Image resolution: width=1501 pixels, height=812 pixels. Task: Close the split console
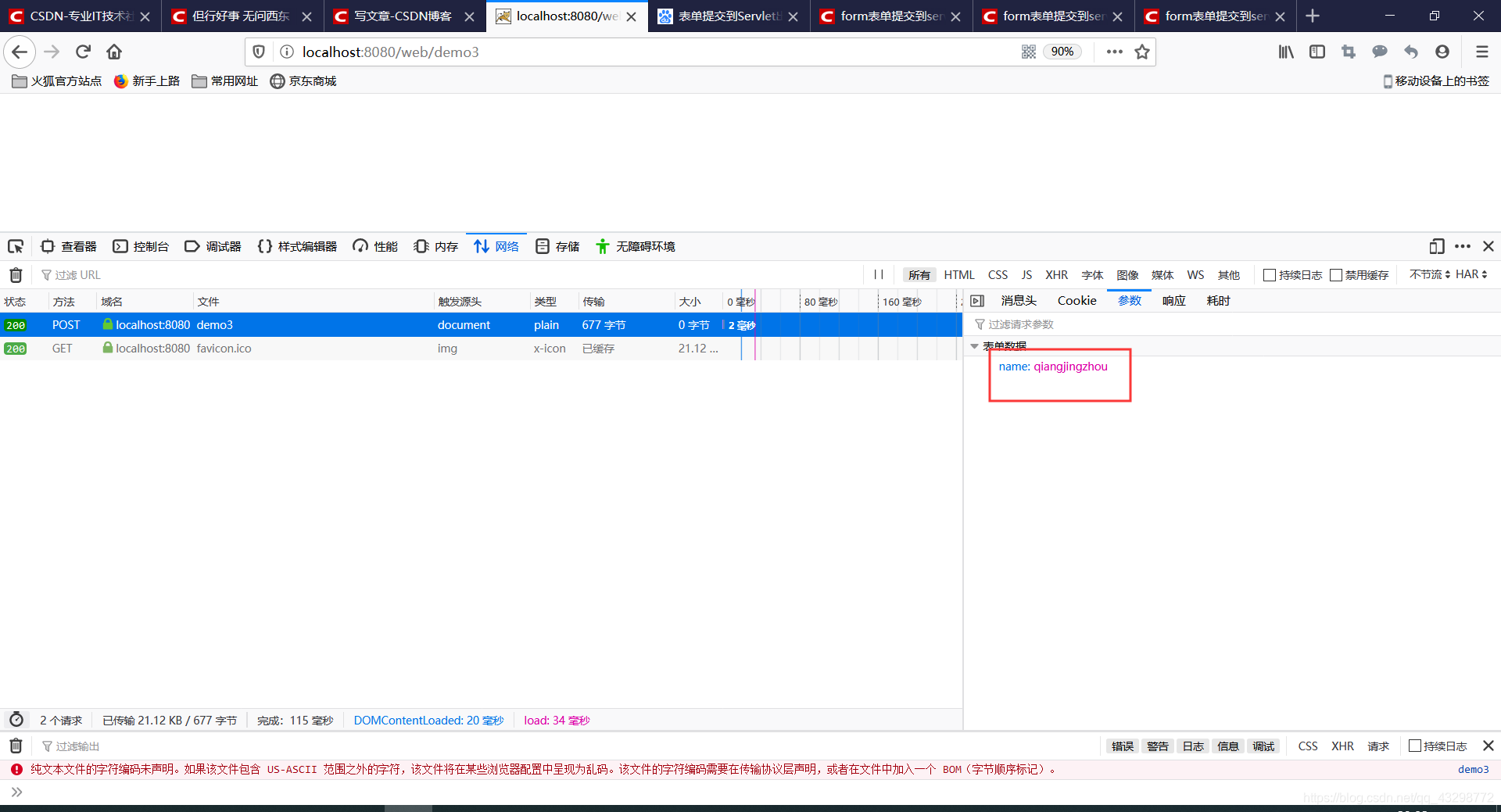click(x=1488, y=746)
